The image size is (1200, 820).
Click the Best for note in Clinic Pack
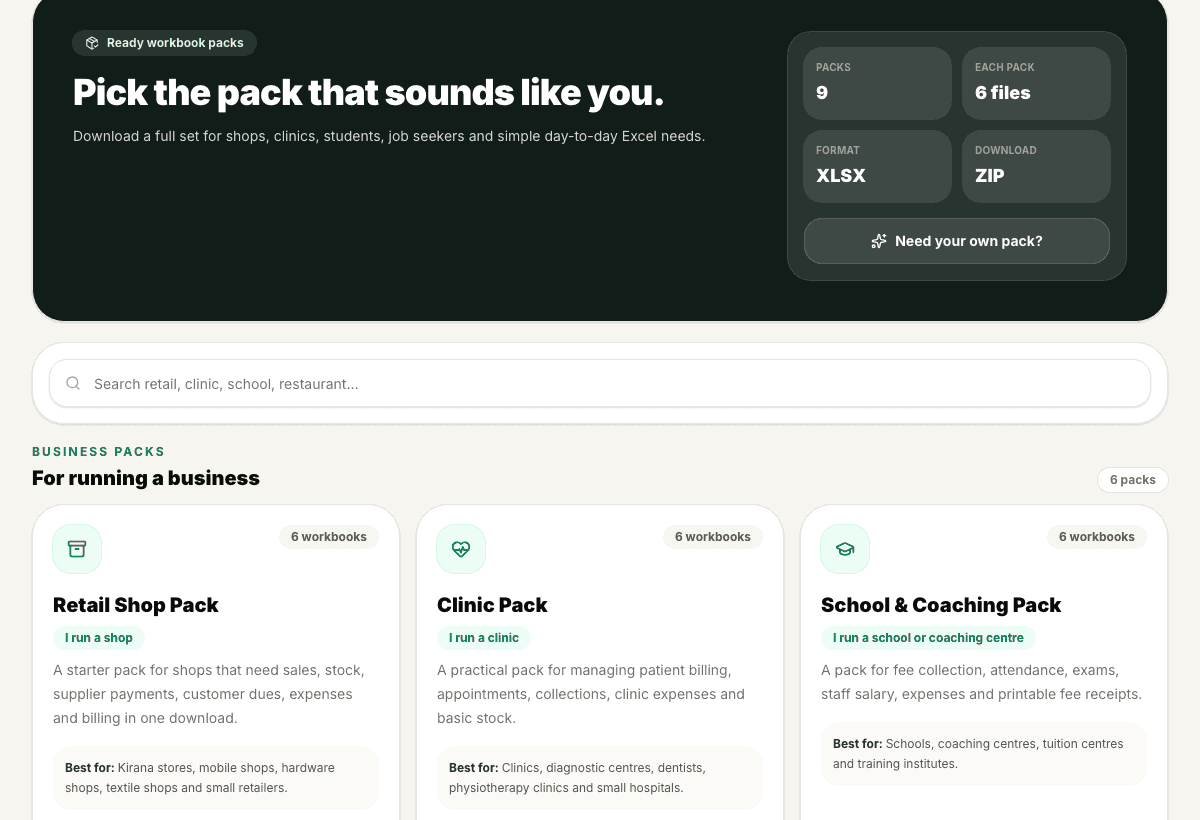[600, 778]
